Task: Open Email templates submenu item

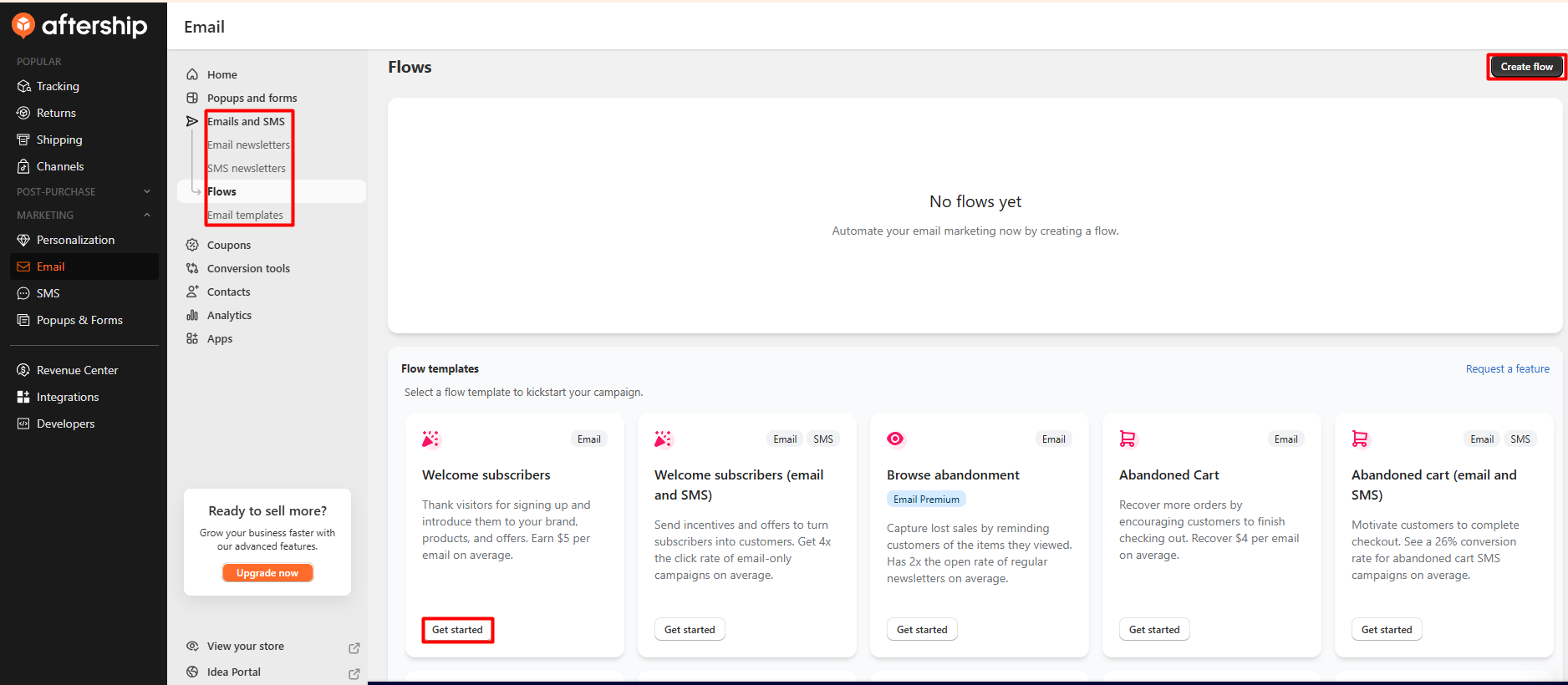Action: tap(245, 215)
